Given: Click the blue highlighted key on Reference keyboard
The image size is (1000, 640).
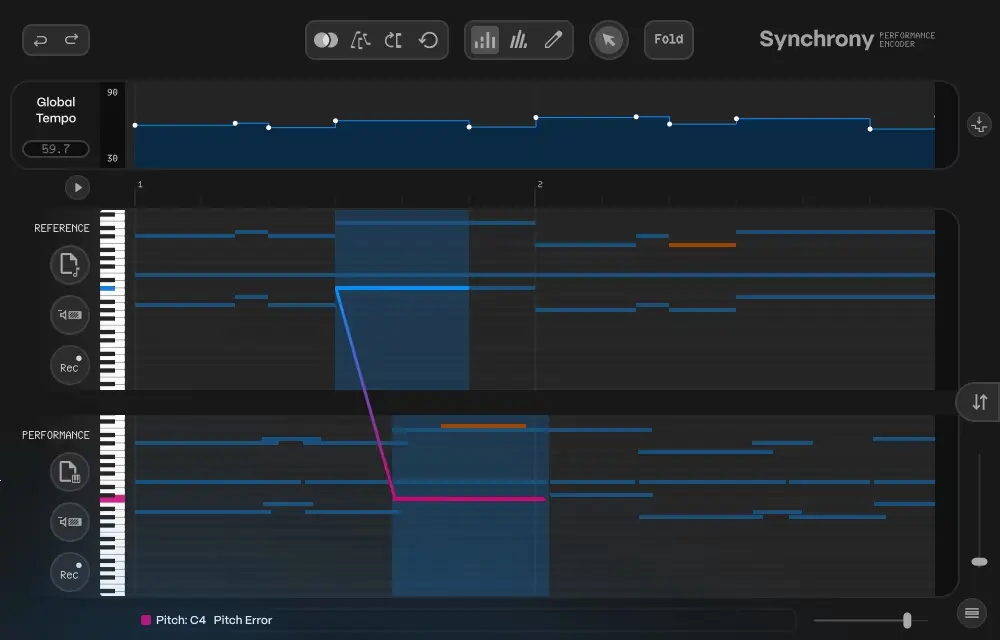Looking at the screenshot, I should tap(108, 289).
